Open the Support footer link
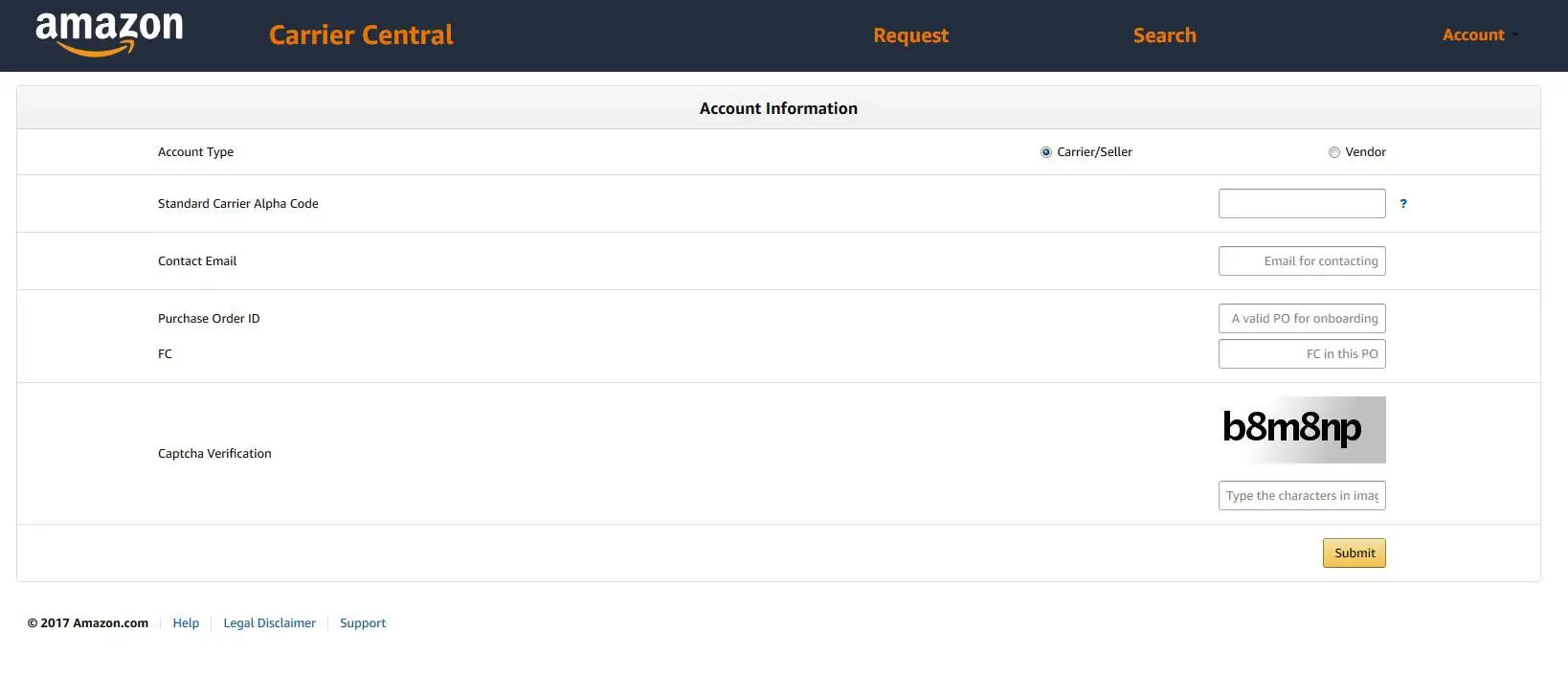The width and height of the screenshot is (1568, 677). tap(363, 623)
